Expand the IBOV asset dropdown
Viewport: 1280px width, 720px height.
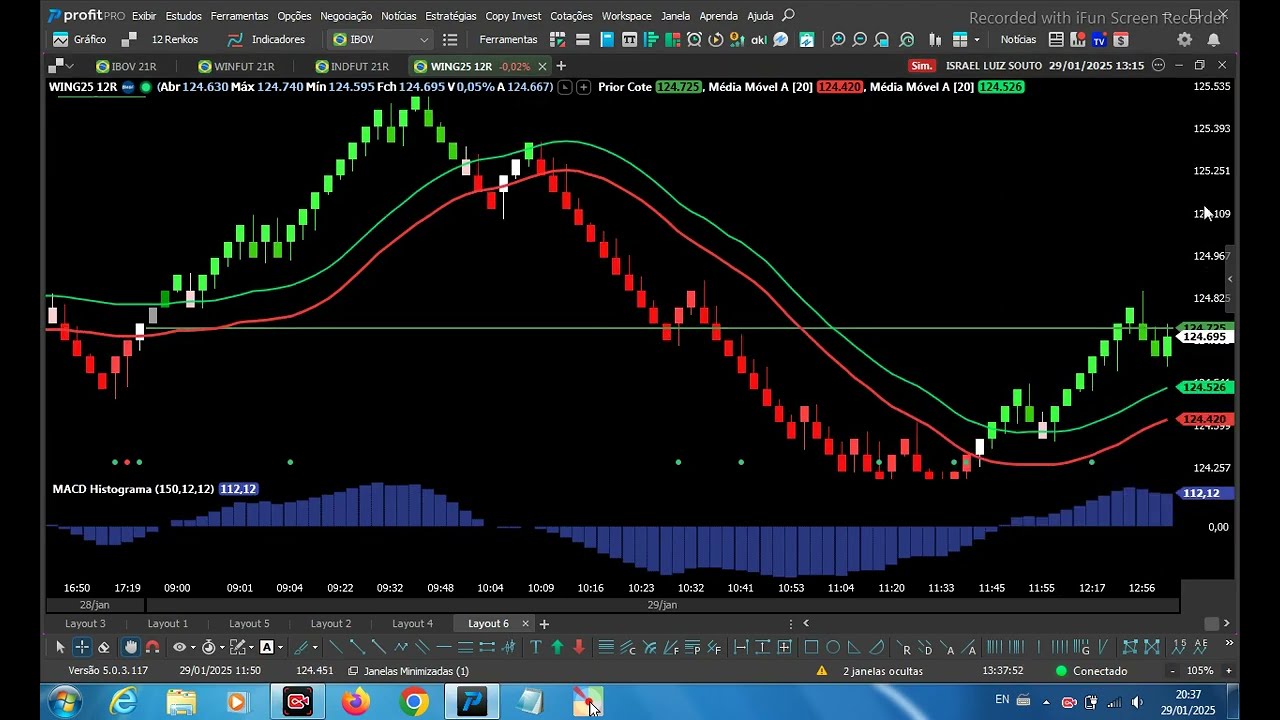click(424, 40)
